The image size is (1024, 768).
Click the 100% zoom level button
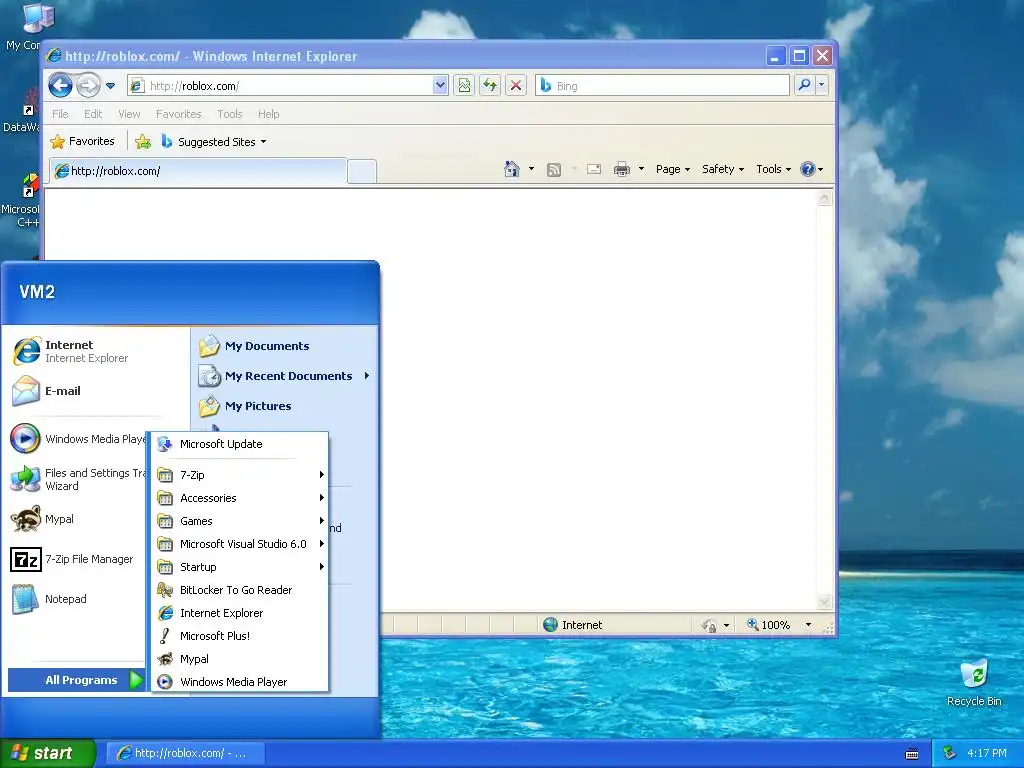(769, 625)
